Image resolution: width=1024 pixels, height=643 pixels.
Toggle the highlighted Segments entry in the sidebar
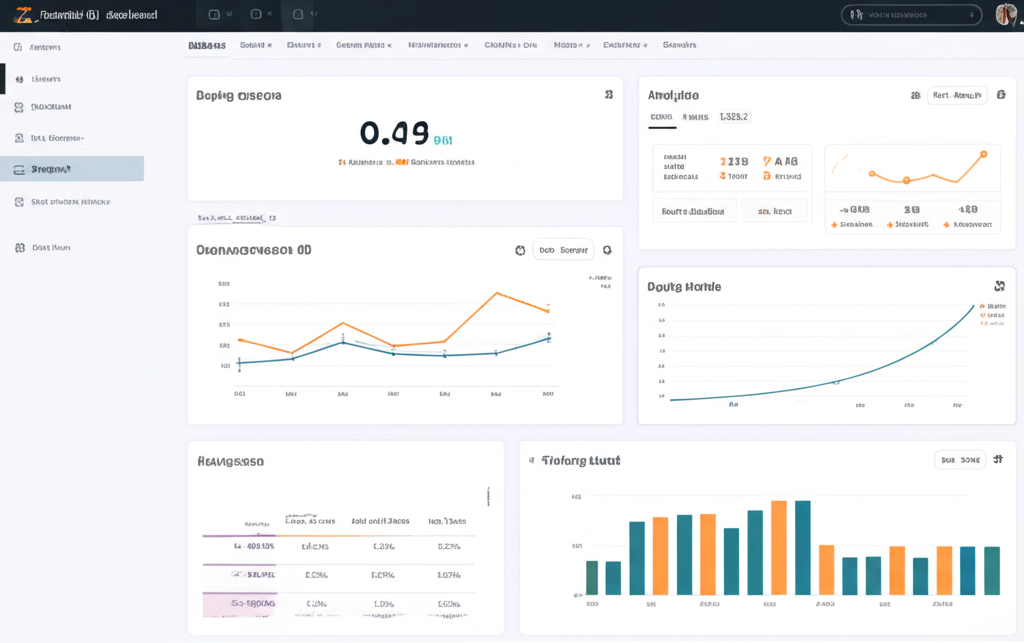70,168
